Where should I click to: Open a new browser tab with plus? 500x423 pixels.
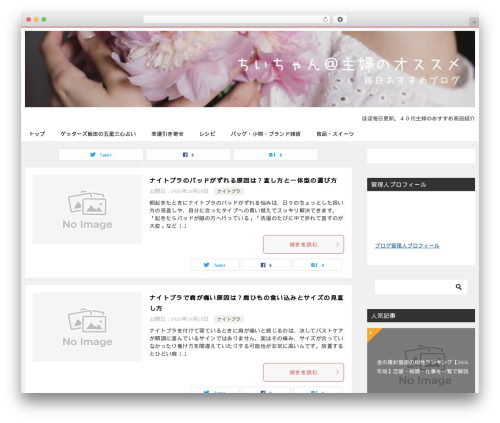click(x=474, y=22)
